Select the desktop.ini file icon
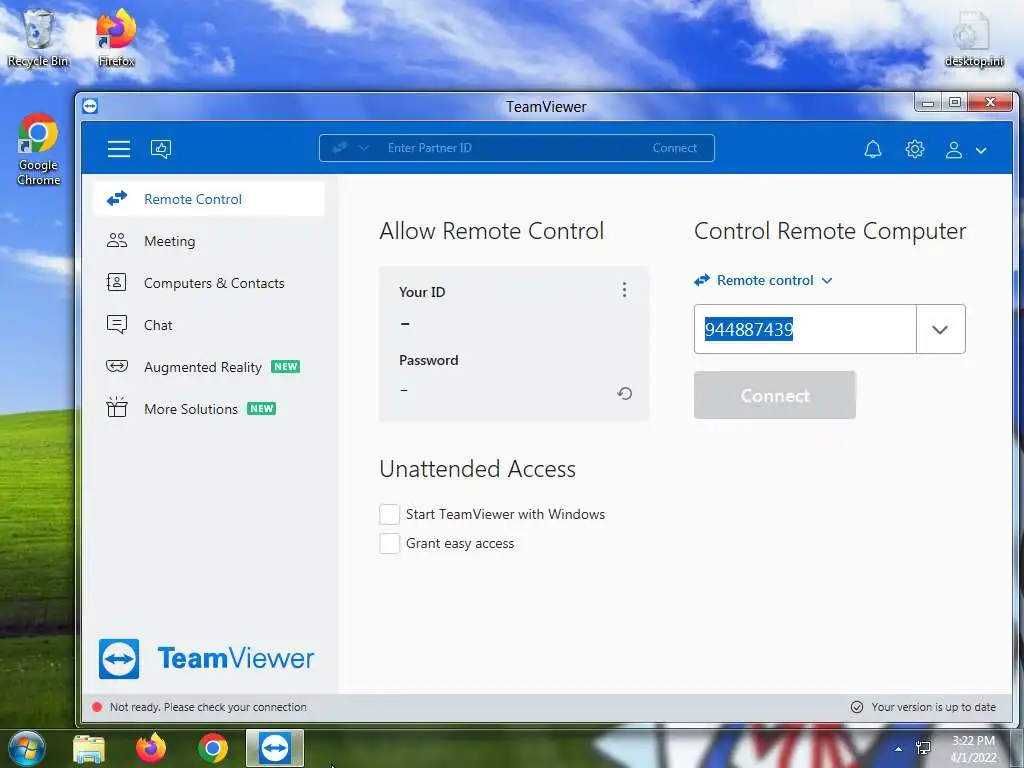The height and width of the screenshot is (768, 1024). point(973,39)
